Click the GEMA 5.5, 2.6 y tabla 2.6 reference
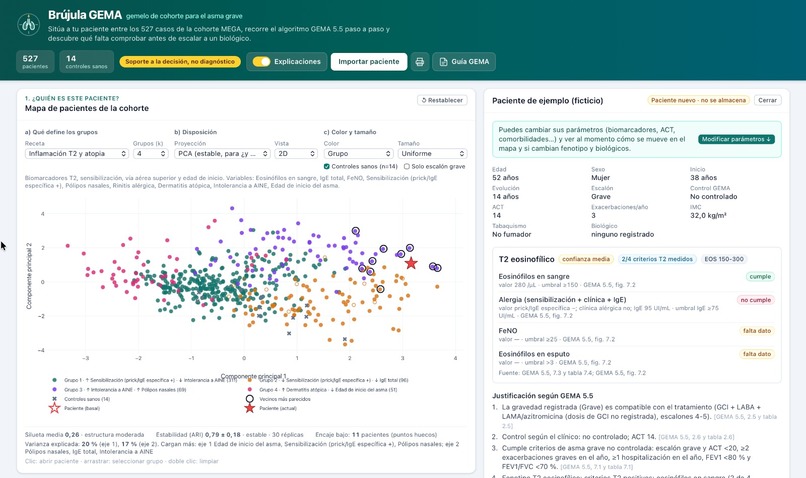The image size is (806, 478). coord(696,437)
